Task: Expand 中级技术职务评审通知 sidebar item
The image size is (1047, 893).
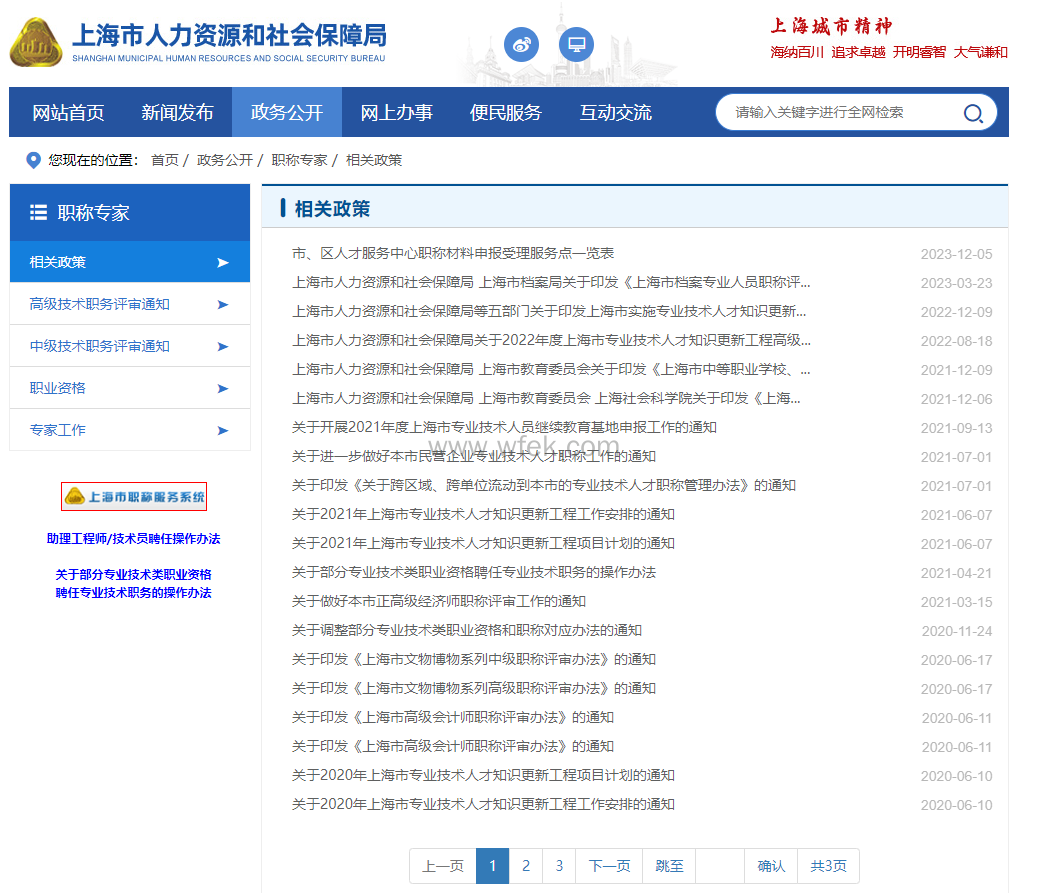Action: (130, 346)
